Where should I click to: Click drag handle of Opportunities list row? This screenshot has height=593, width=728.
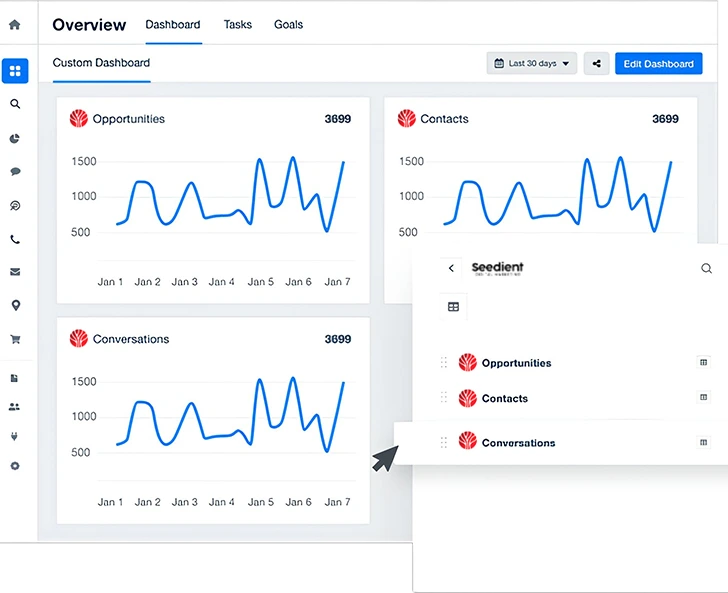point(443,363)
